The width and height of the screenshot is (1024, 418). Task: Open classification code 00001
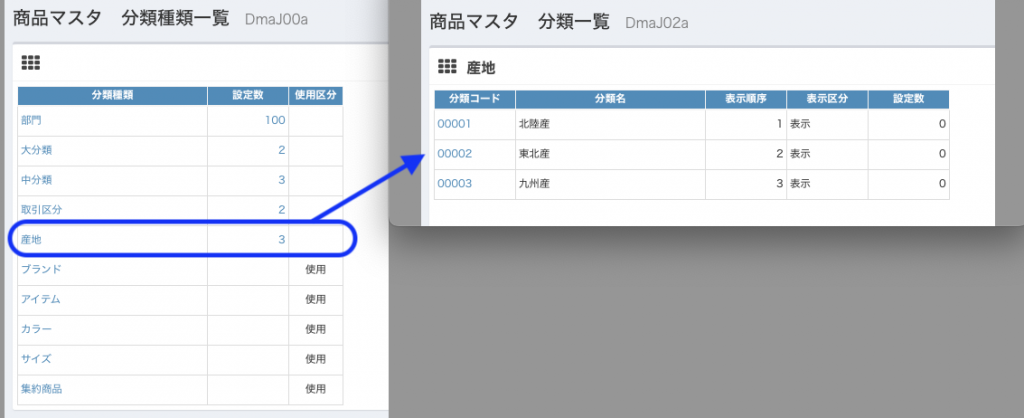[454, 124]
